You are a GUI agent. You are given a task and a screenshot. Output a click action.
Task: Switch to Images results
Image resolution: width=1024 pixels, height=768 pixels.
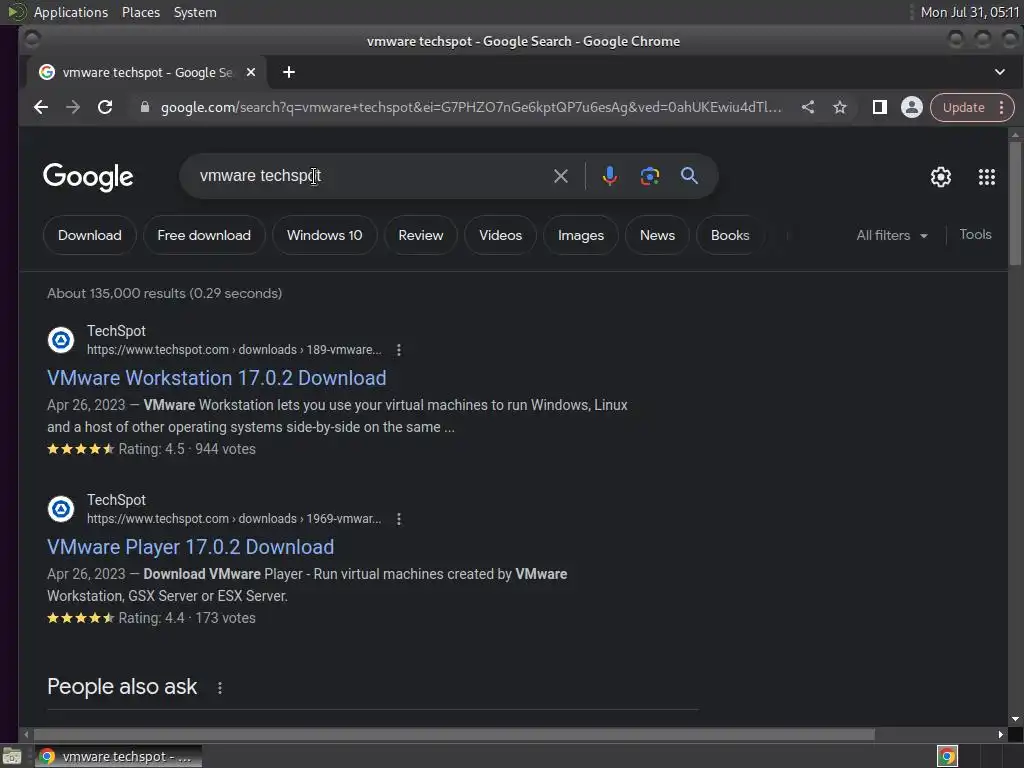581,235
